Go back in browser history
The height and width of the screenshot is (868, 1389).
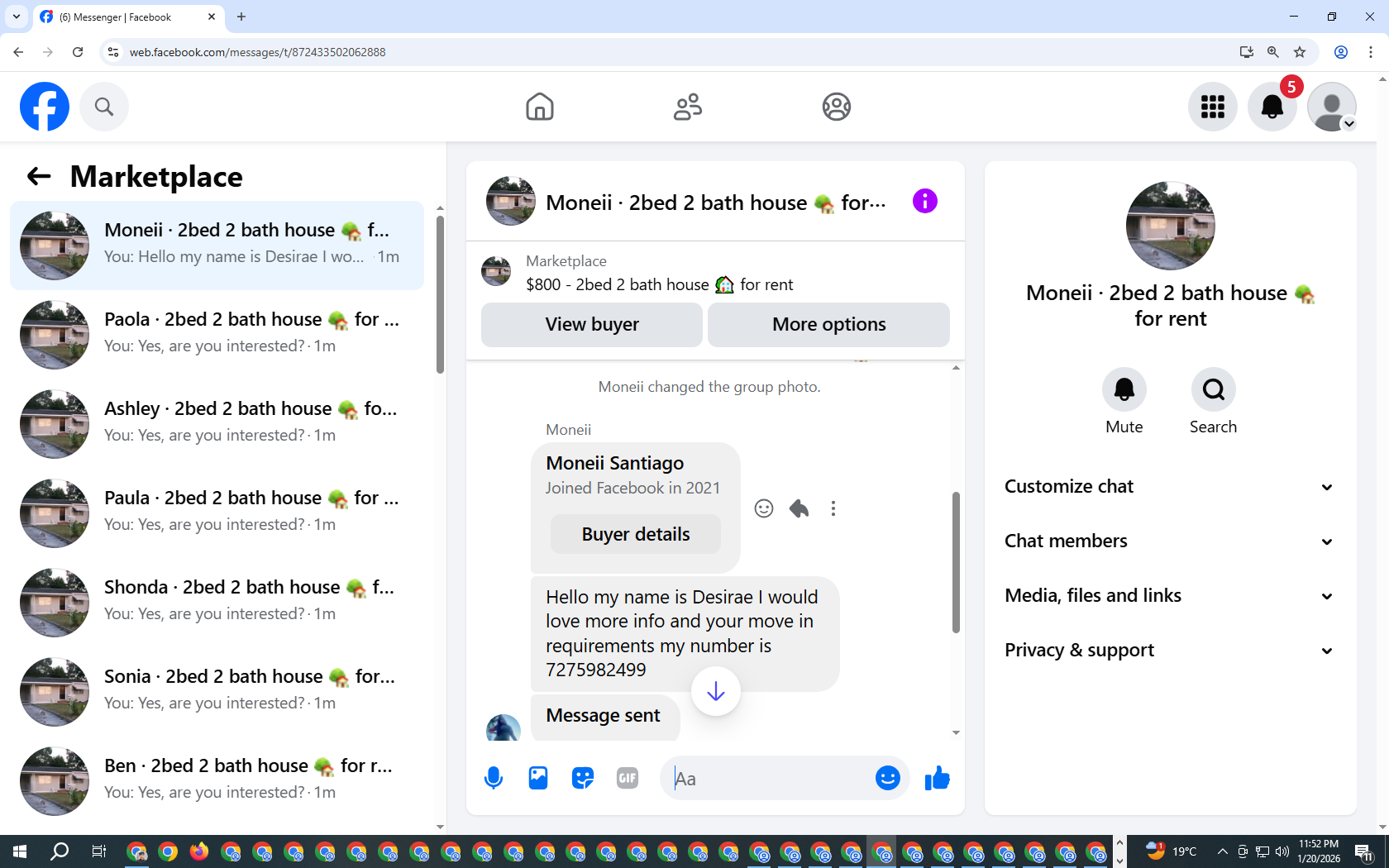coord(18,52)
